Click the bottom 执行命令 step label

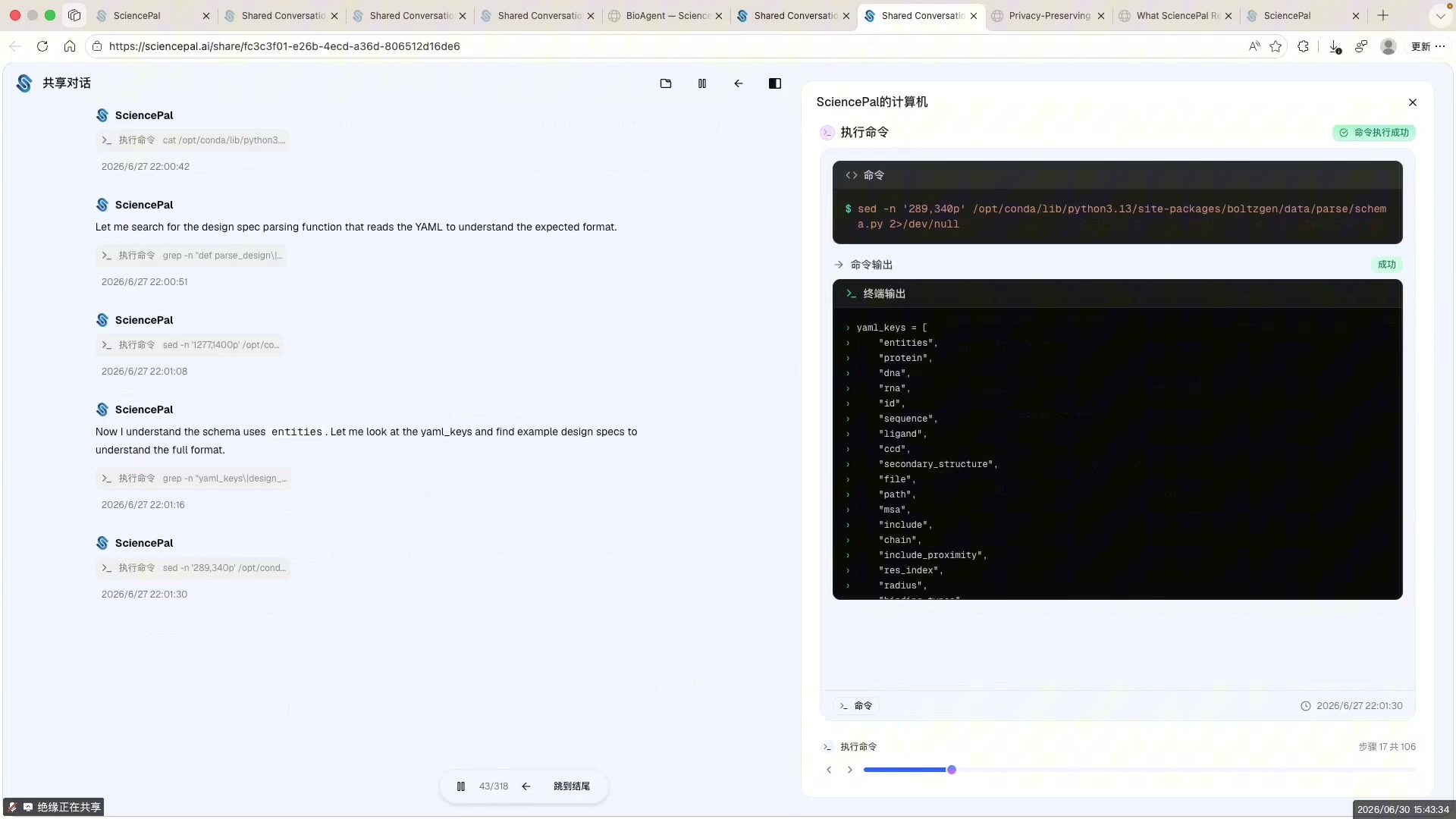pyautogui.click(x=858, y=747)
